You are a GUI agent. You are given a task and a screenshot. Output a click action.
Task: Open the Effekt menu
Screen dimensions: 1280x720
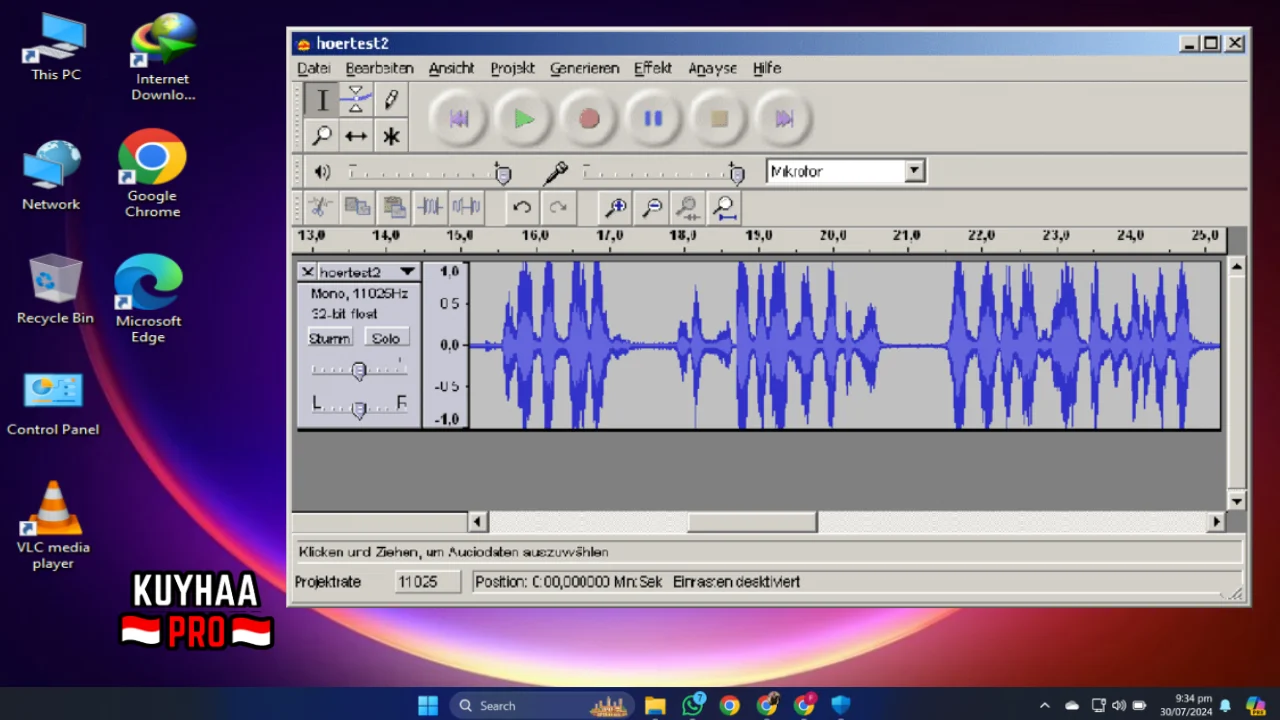pos(652,68)
